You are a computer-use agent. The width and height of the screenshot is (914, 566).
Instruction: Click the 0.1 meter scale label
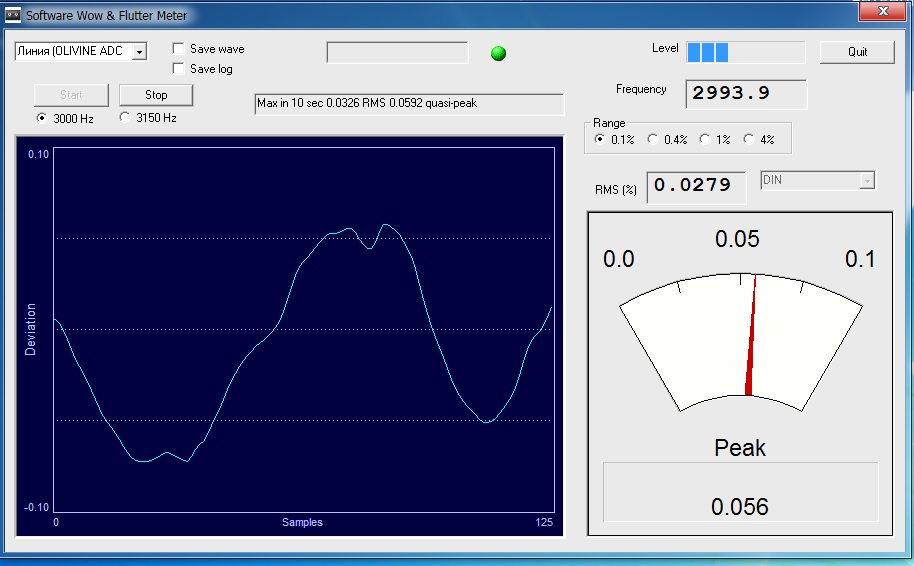(860, 259)
